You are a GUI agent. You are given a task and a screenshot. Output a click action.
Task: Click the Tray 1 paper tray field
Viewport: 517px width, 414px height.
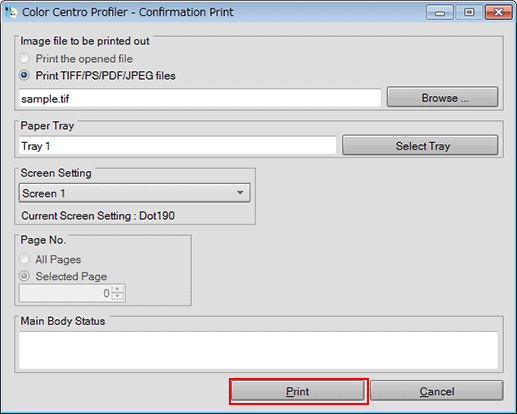178,146
